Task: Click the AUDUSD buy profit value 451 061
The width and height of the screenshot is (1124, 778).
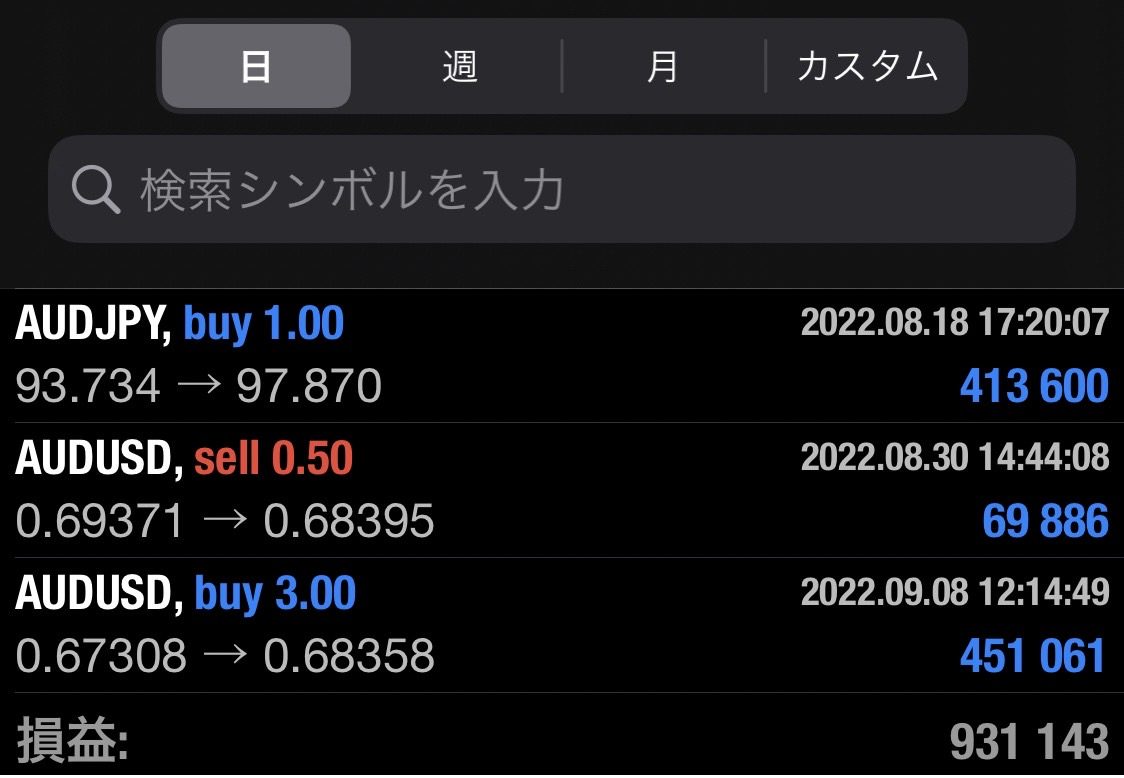Action: click(x=1033, y=657)
